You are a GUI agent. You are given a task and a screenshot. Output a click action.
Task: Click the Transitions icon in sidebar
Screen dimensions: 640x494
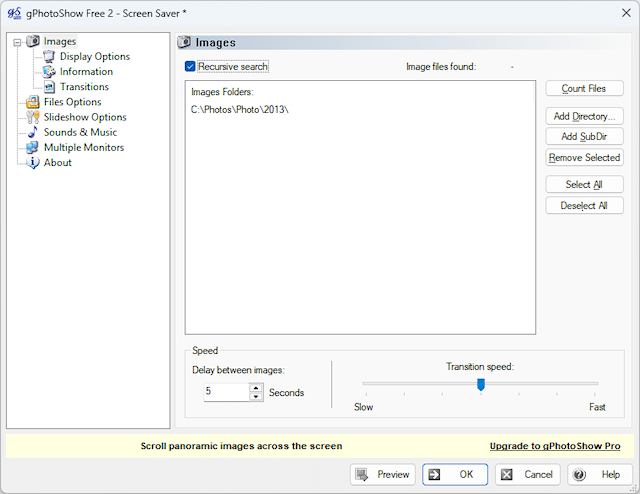point(49,87)
